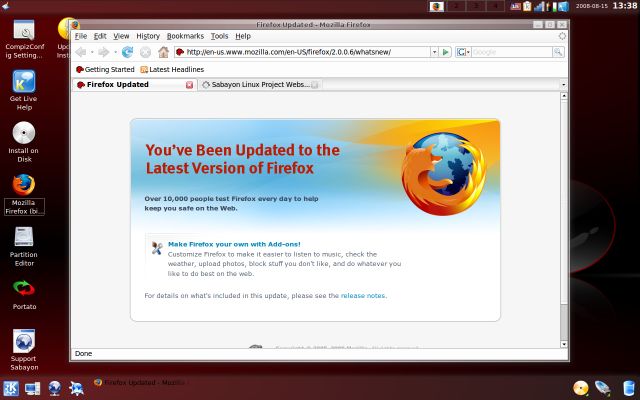Open the Help menu
Screen dimensions: 640x400
click(243, 36)
